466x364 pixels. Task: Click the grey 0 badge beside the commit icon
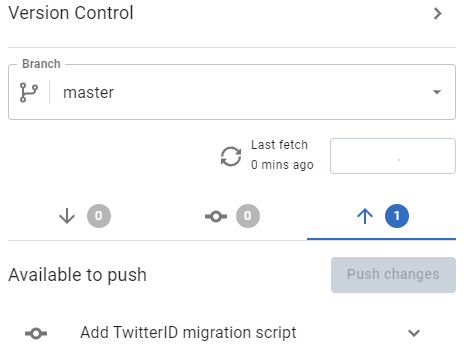(248, 216)
